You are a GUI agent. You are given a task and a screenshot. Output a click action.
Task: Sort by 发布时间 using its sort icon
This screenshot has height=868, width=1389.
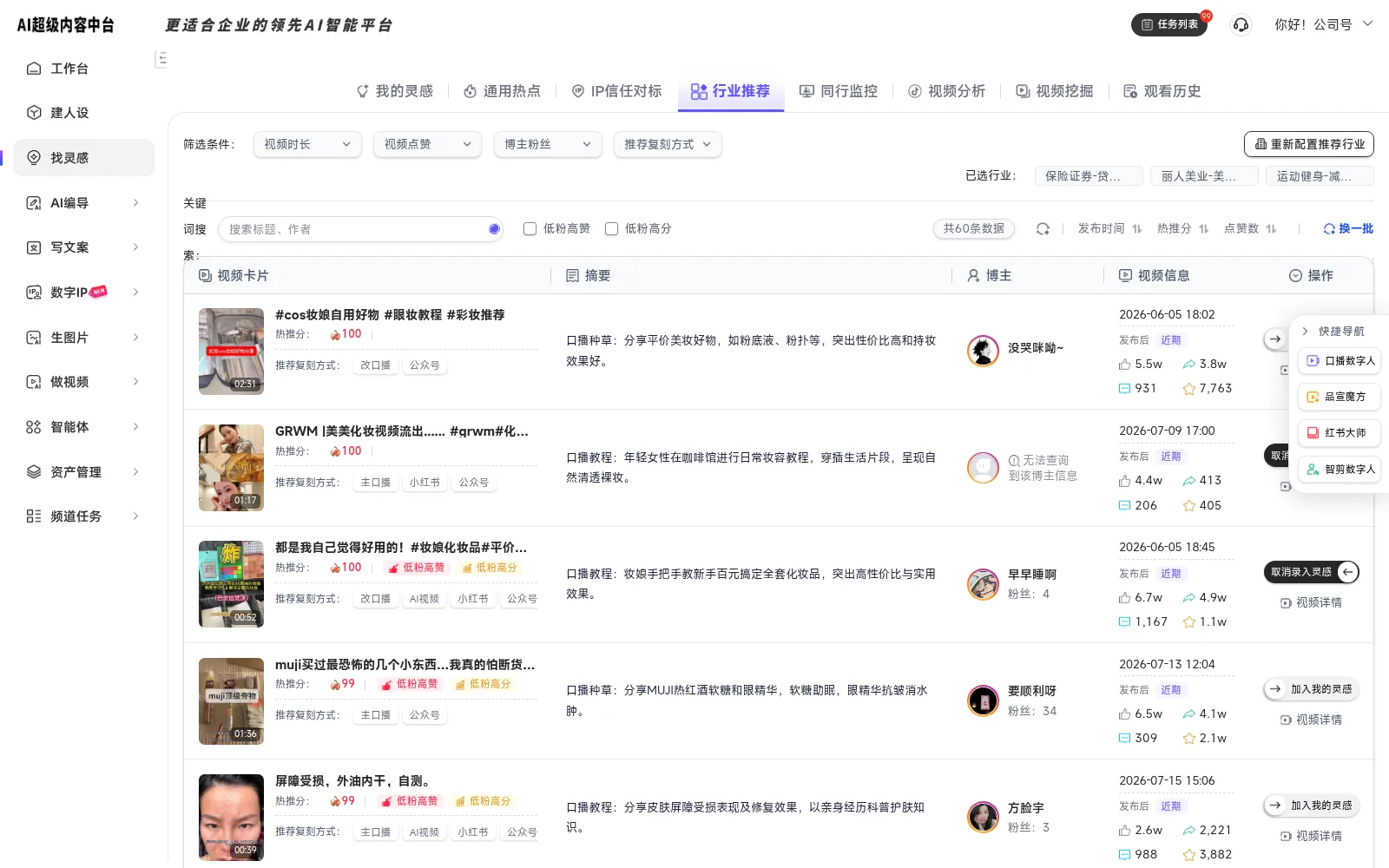[1136, 229]
